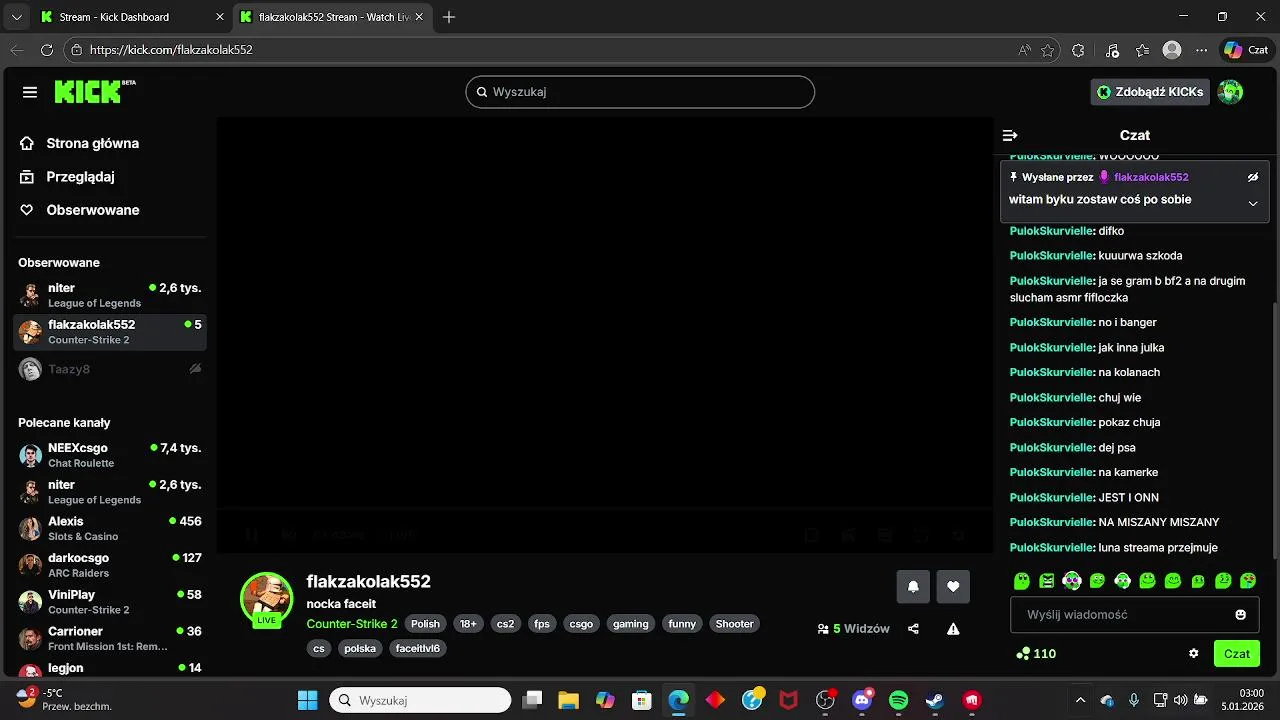
Task: Share the stream via the share icon
Action: (913, 629)
